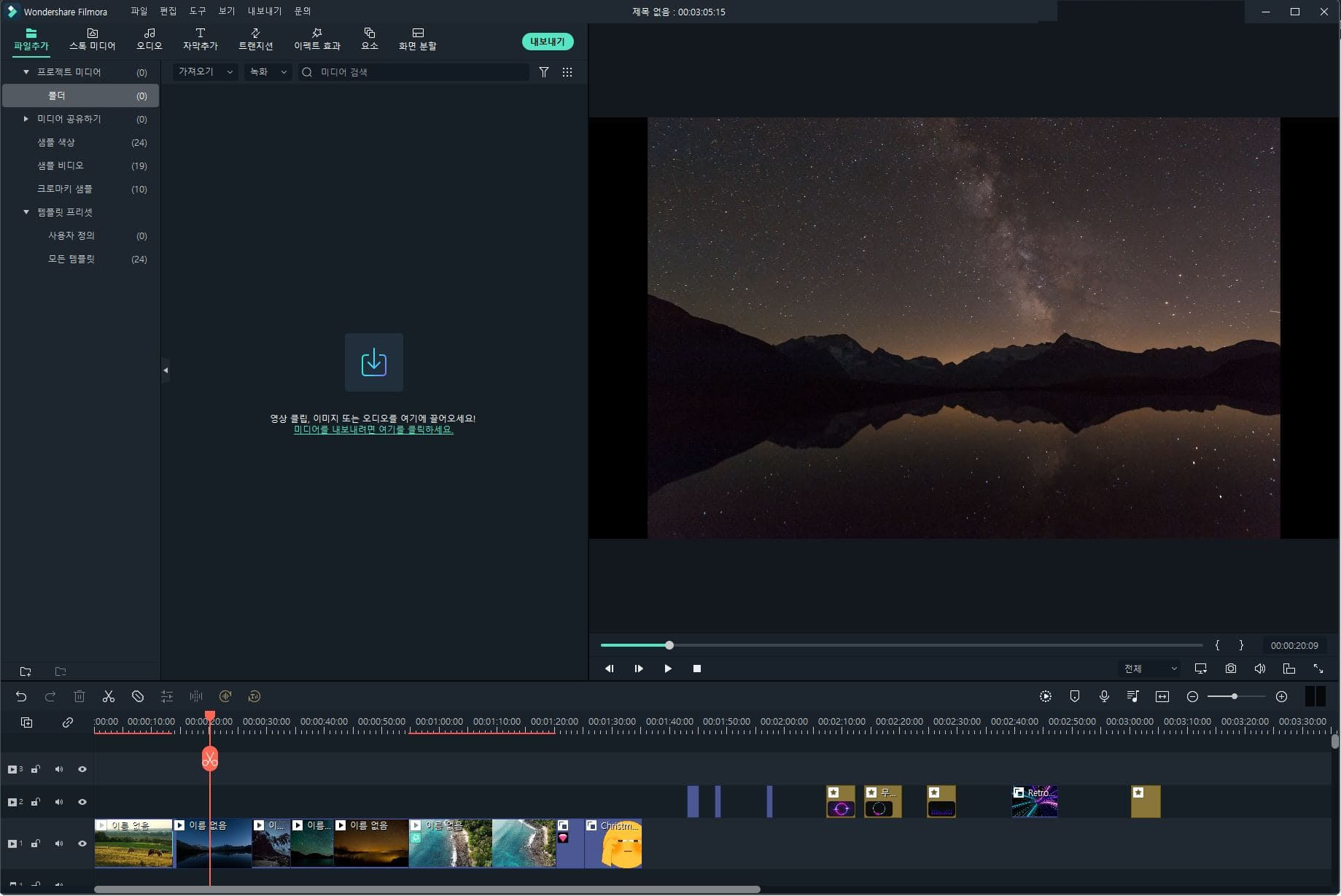Open the adjust sliders edit icon
Viewport: 1341px width, 896px height.
[x=167, y=696]
